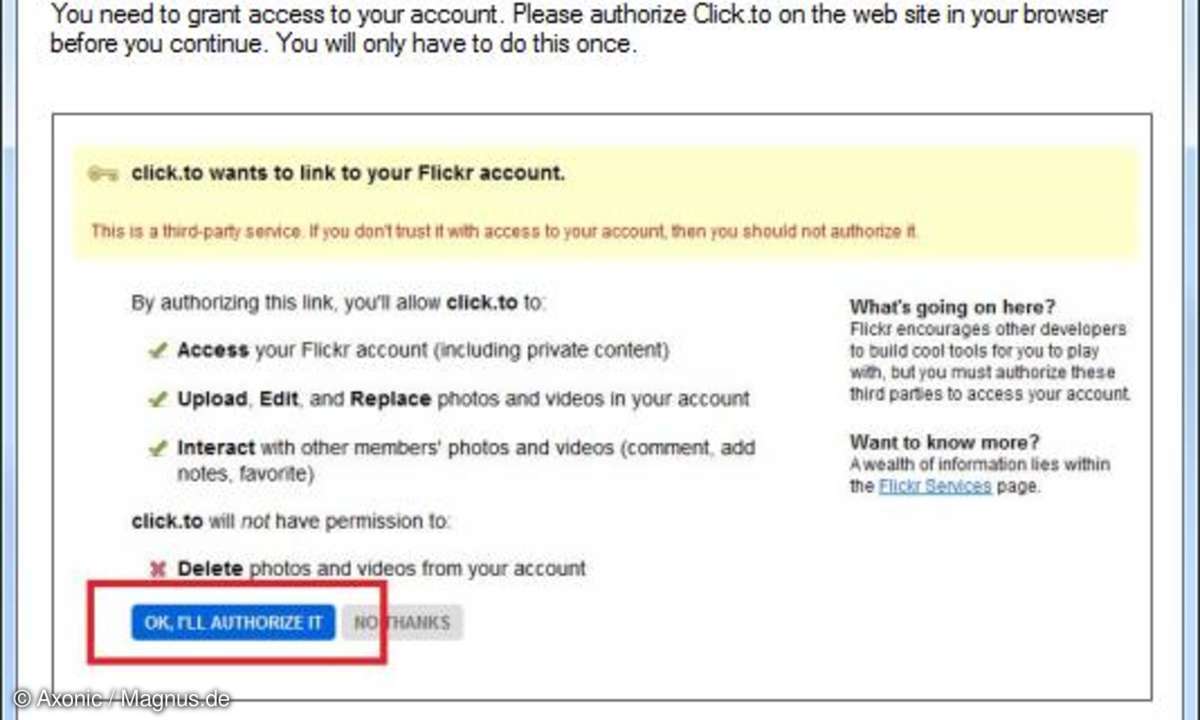
Task: Click "click.to will not have permission to" text
Action: click(x=291, y=521)
